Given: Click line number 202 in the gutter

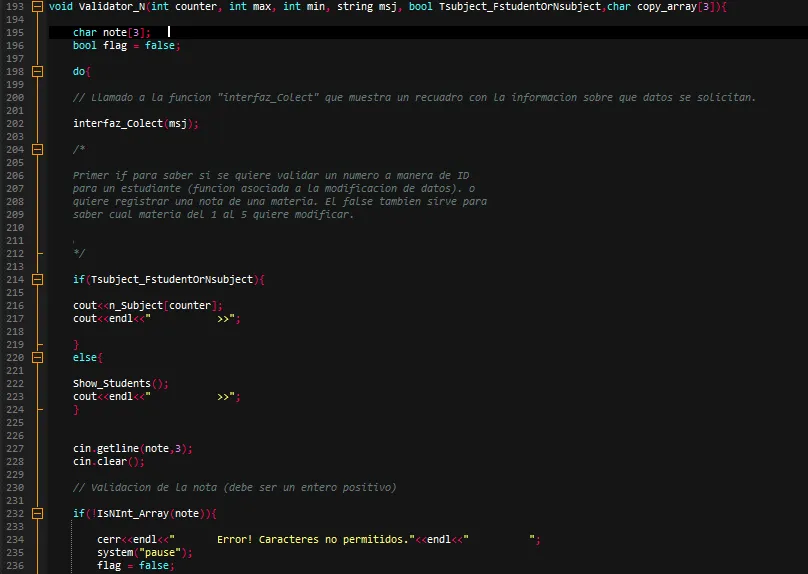Looking at the screenshot, I should [15, 124].
